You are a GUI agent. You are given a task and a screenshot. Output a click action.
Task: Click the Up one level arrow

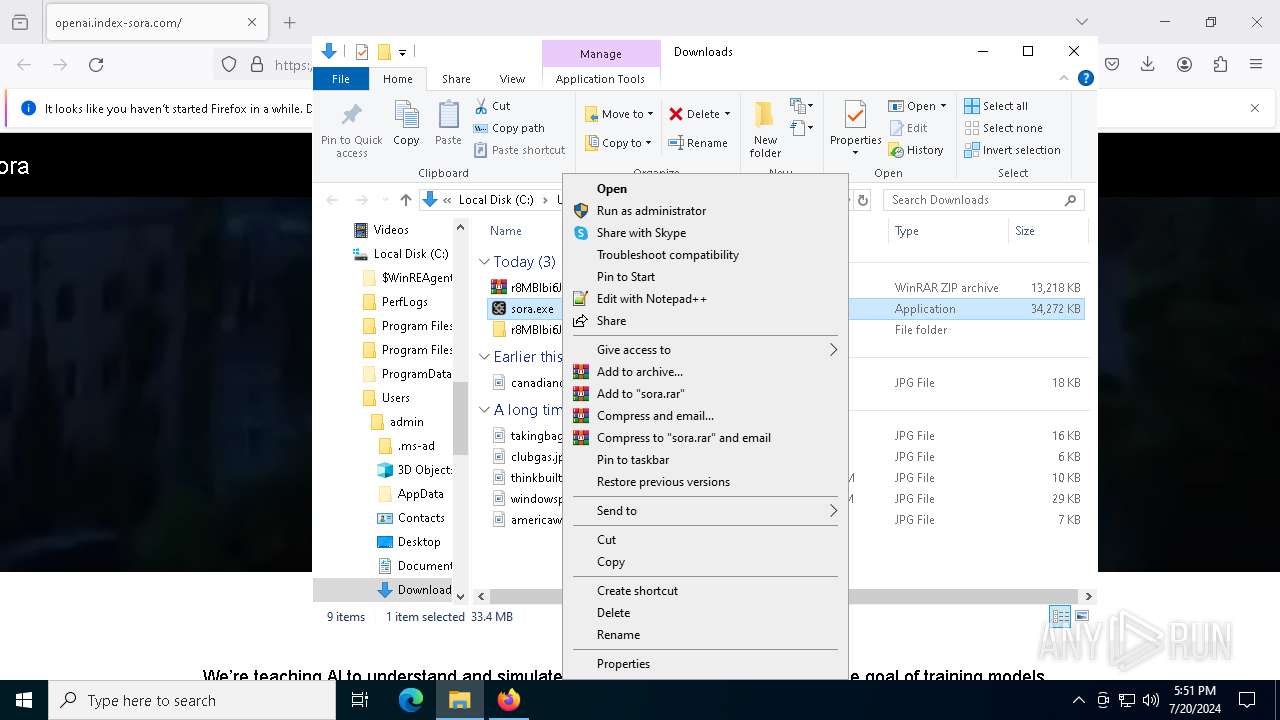tap(405, 200)
